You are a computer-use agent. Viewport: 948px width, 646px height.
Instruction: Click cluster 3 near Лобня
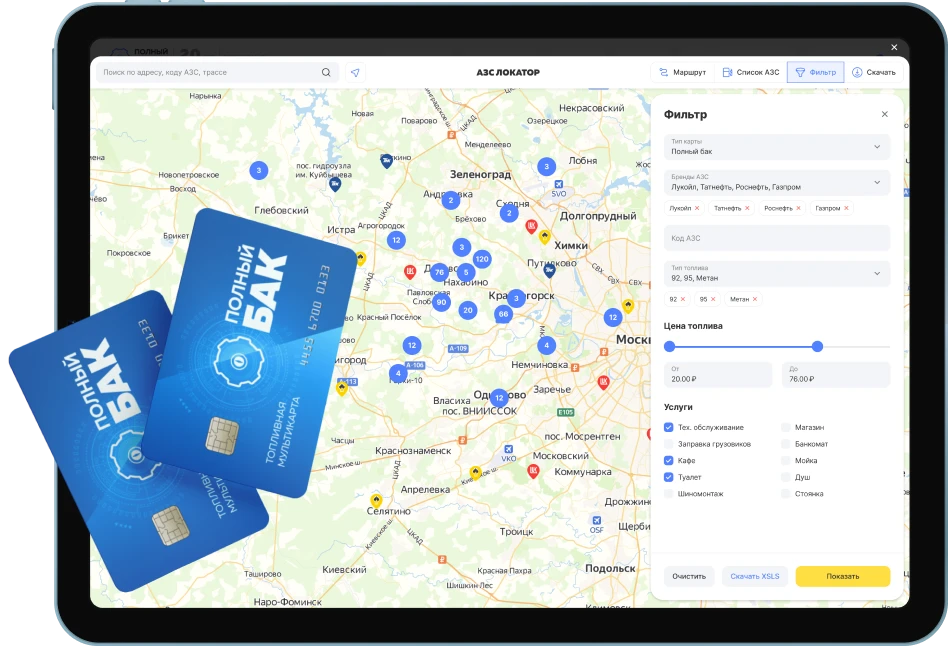pyautogui.click(x=547, y=166)
